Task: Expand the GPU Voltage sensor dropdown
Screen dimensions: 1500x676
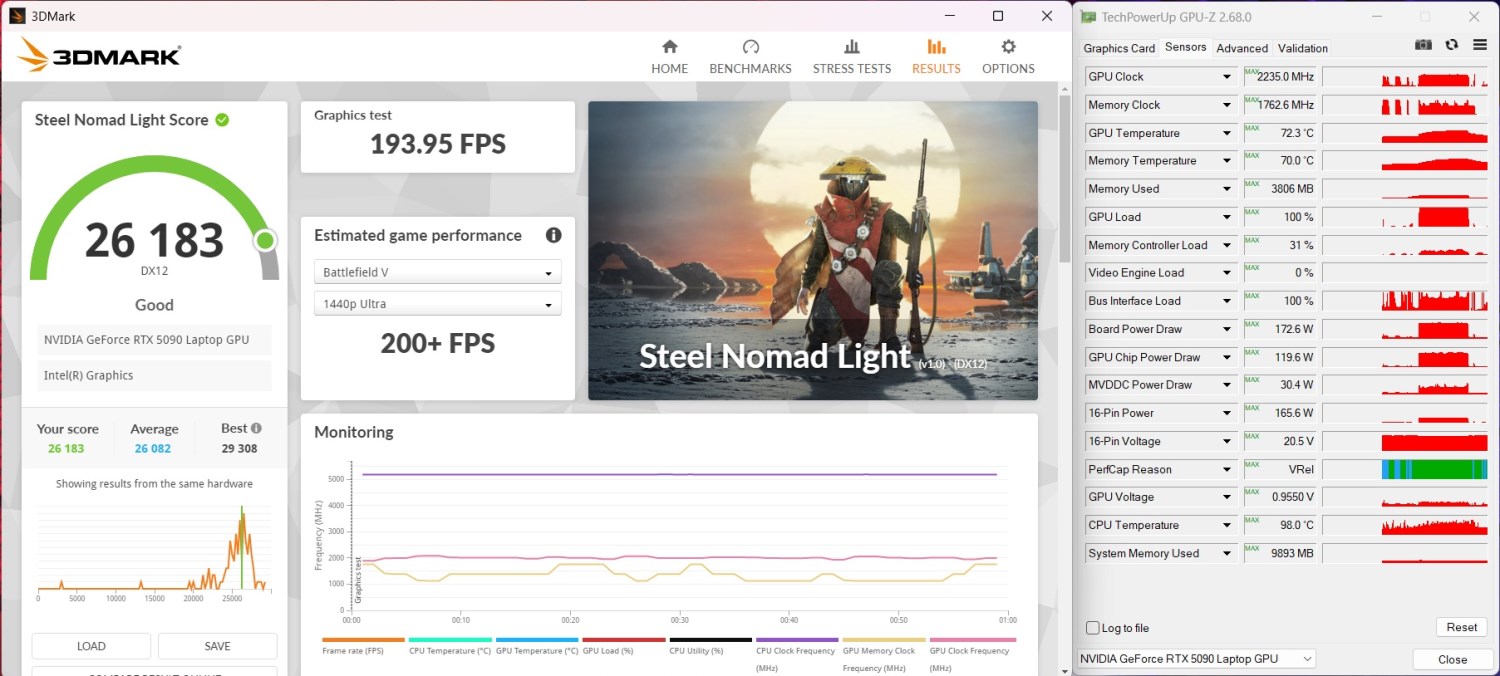Action: click(1227, 497)
